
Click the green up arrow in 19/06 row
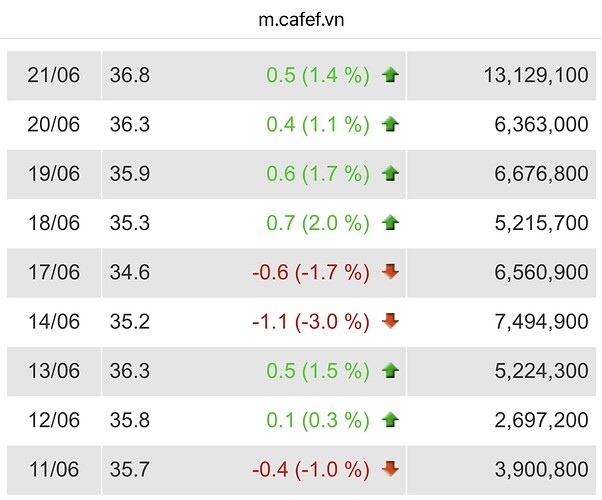(x=390, y=174)
